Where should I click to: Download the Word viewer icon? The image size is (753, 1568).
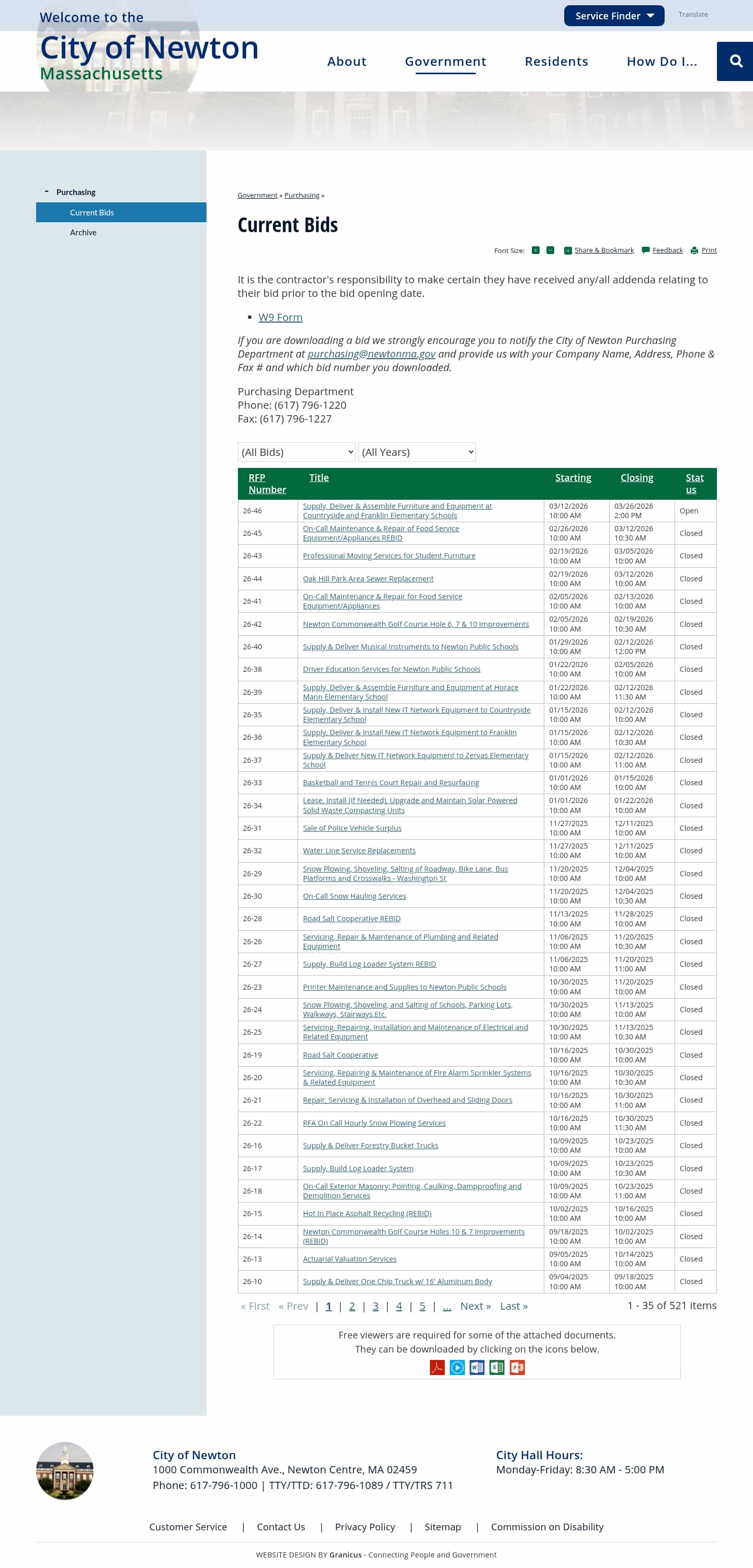[x=477, y=1367]
